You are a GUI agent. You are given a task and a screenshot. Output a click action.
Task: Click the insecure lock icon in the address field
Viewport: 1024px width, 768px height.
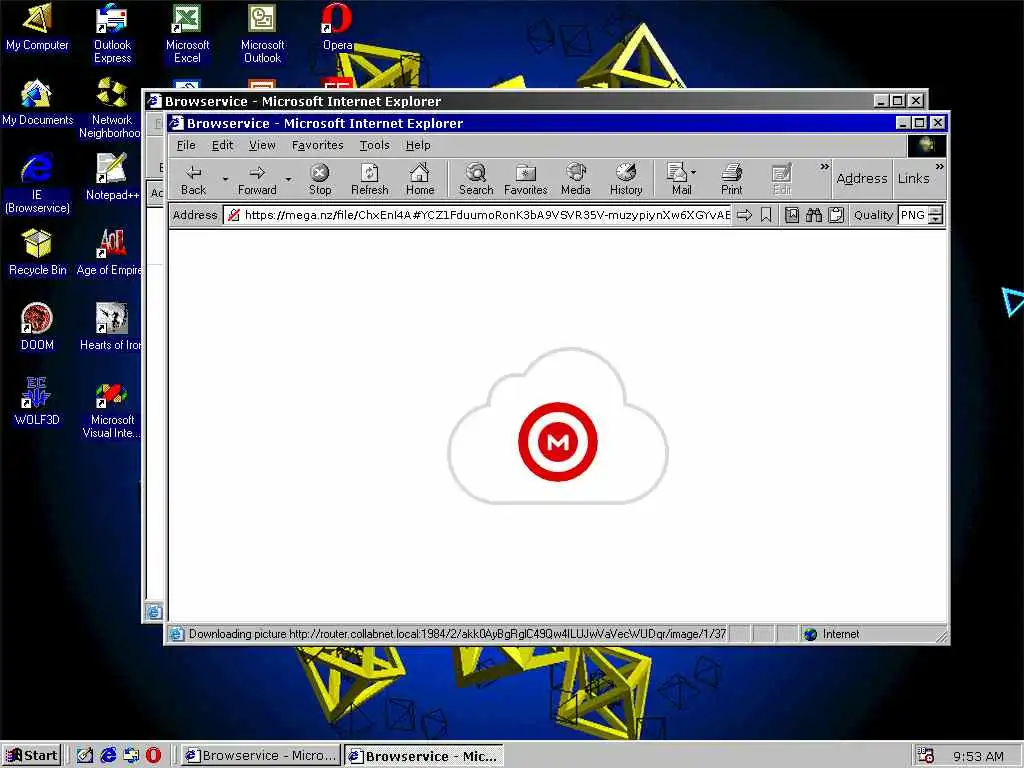(x=233, y=215)
